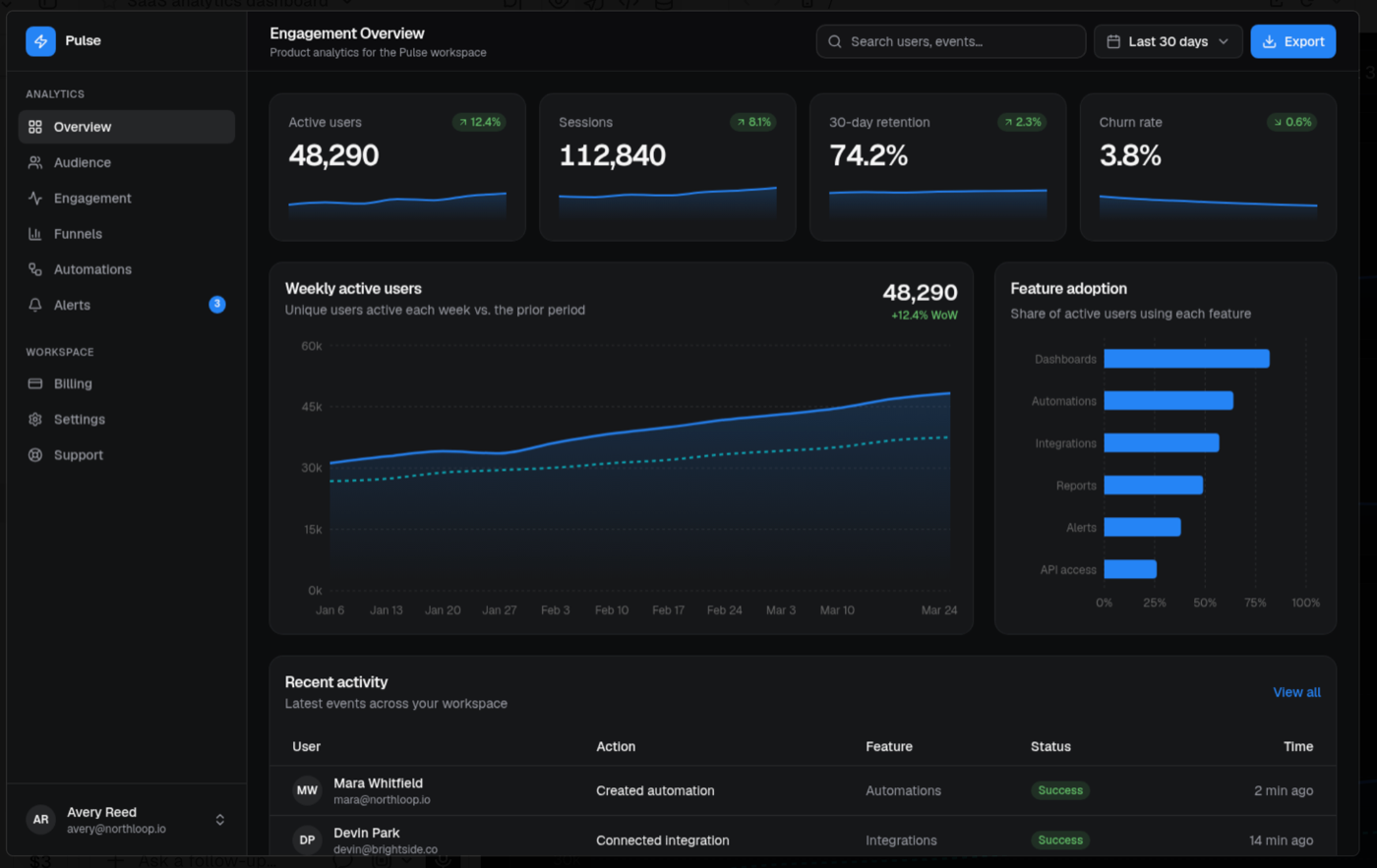
Task: Click the Action column header
Action: click(616, 747)
